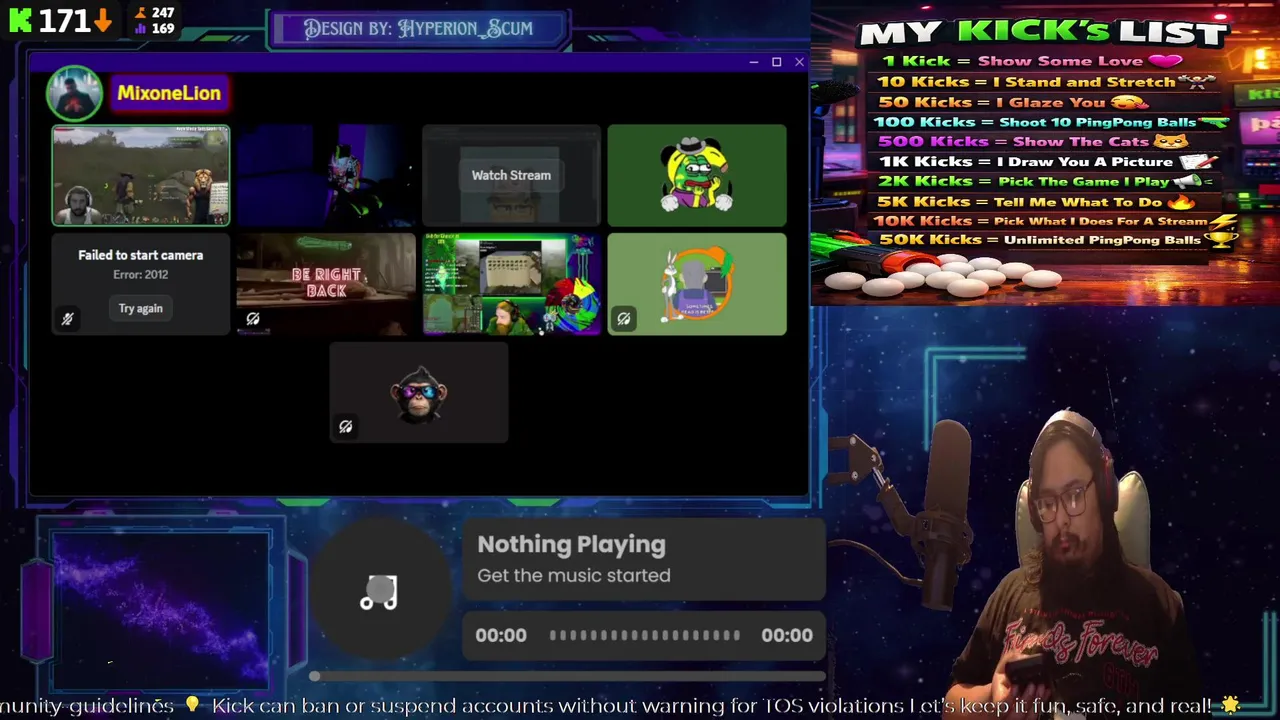The image size is (1280, 720).
Task: Click the purple bars icon beside 169
Action: point(141,29)
